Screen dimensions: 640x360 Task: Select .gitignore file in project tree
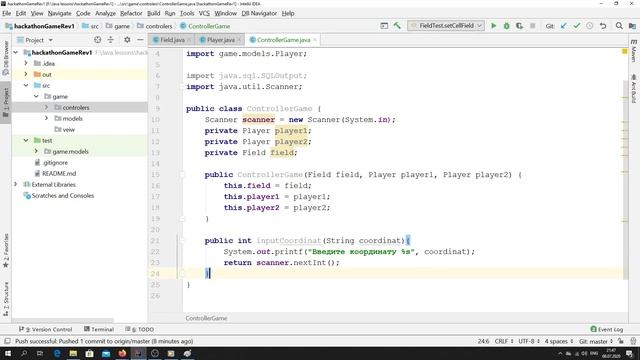[55, 163]
